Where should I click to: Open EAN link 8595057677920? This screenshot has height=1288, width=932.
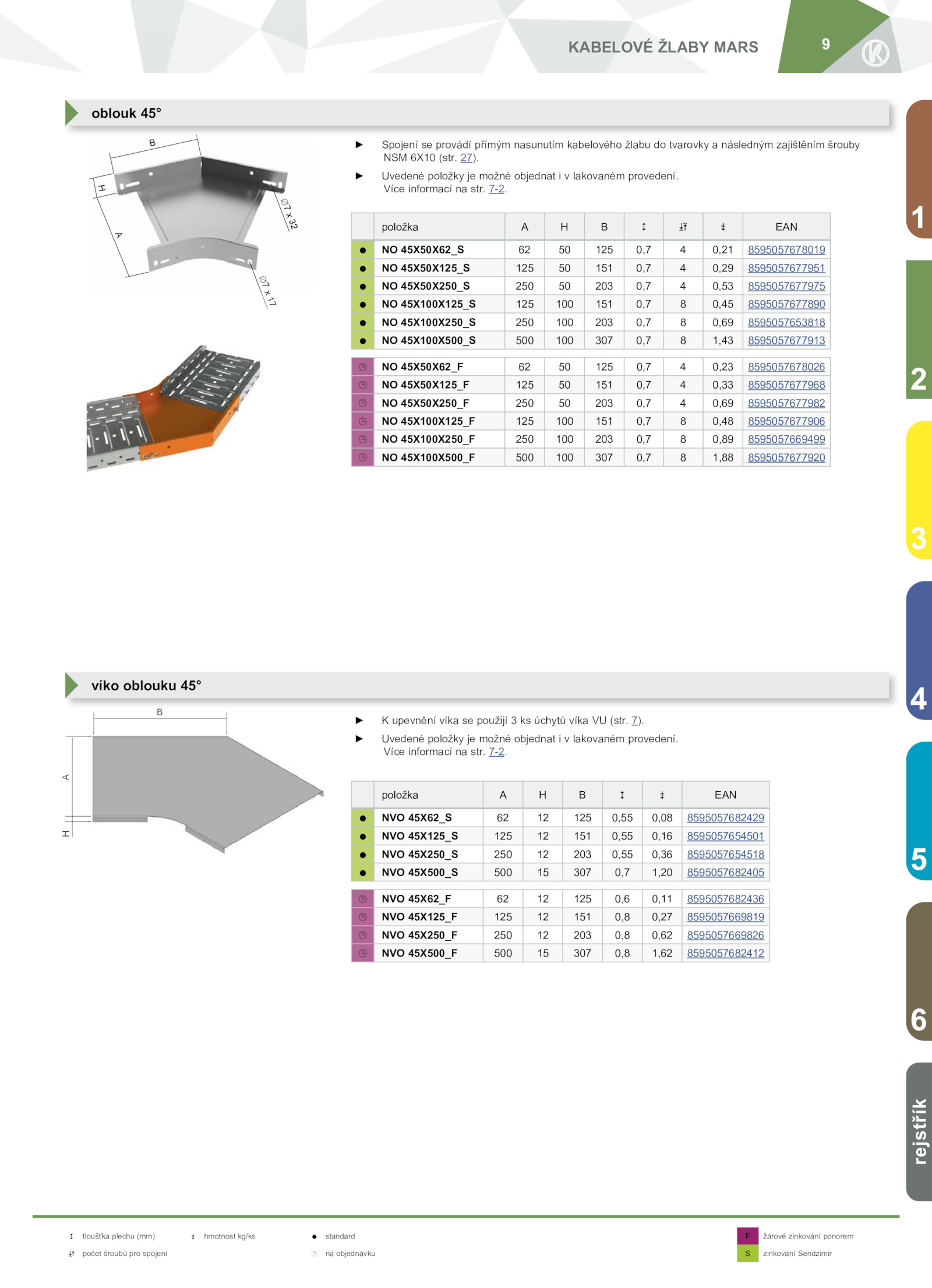coord(786,457)
